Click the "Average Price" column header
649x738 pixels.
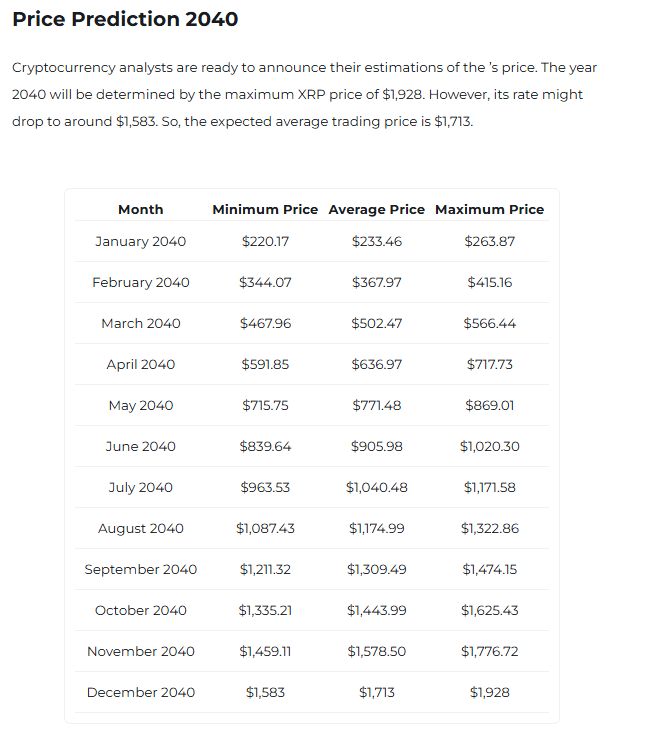[376, 209]
